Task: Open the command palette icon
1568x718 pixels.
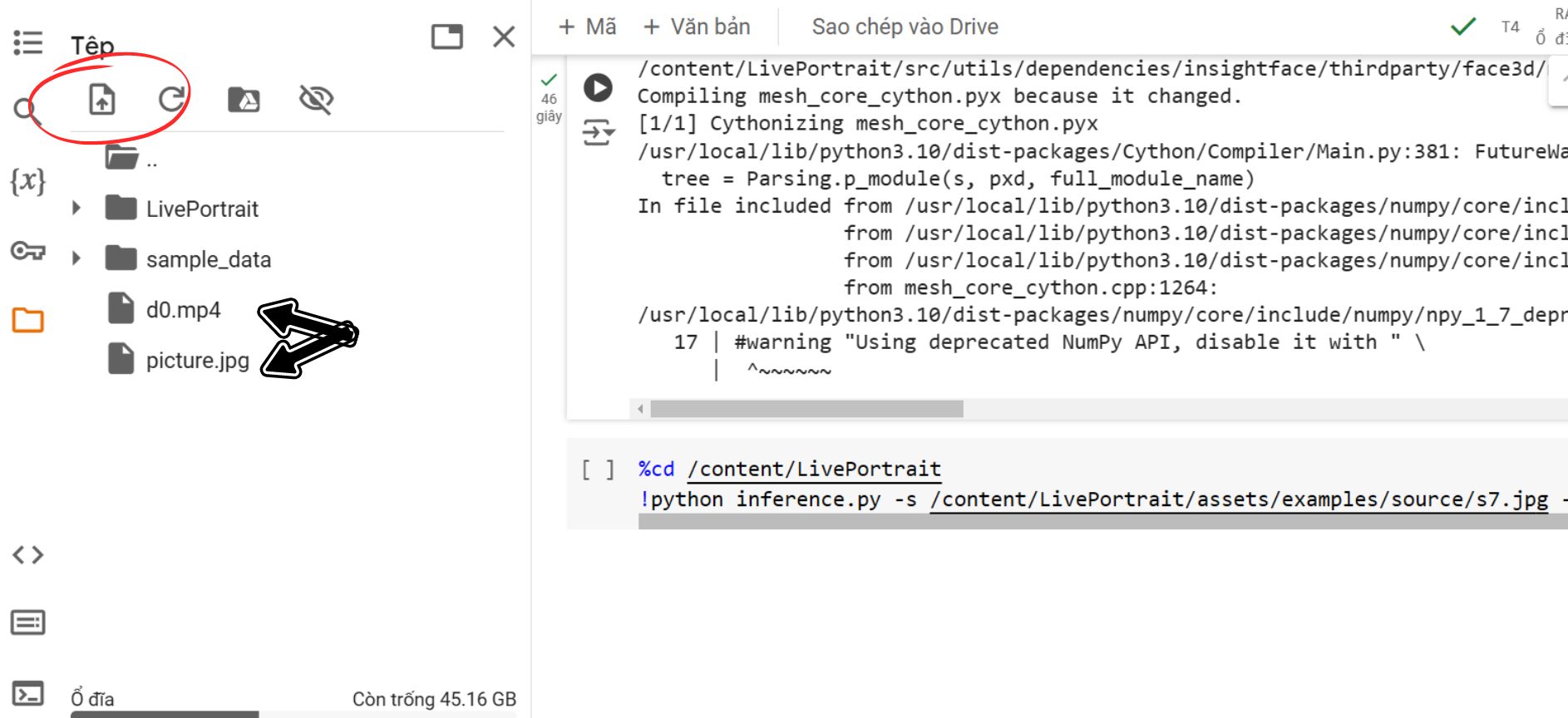Action: [27, 622]
